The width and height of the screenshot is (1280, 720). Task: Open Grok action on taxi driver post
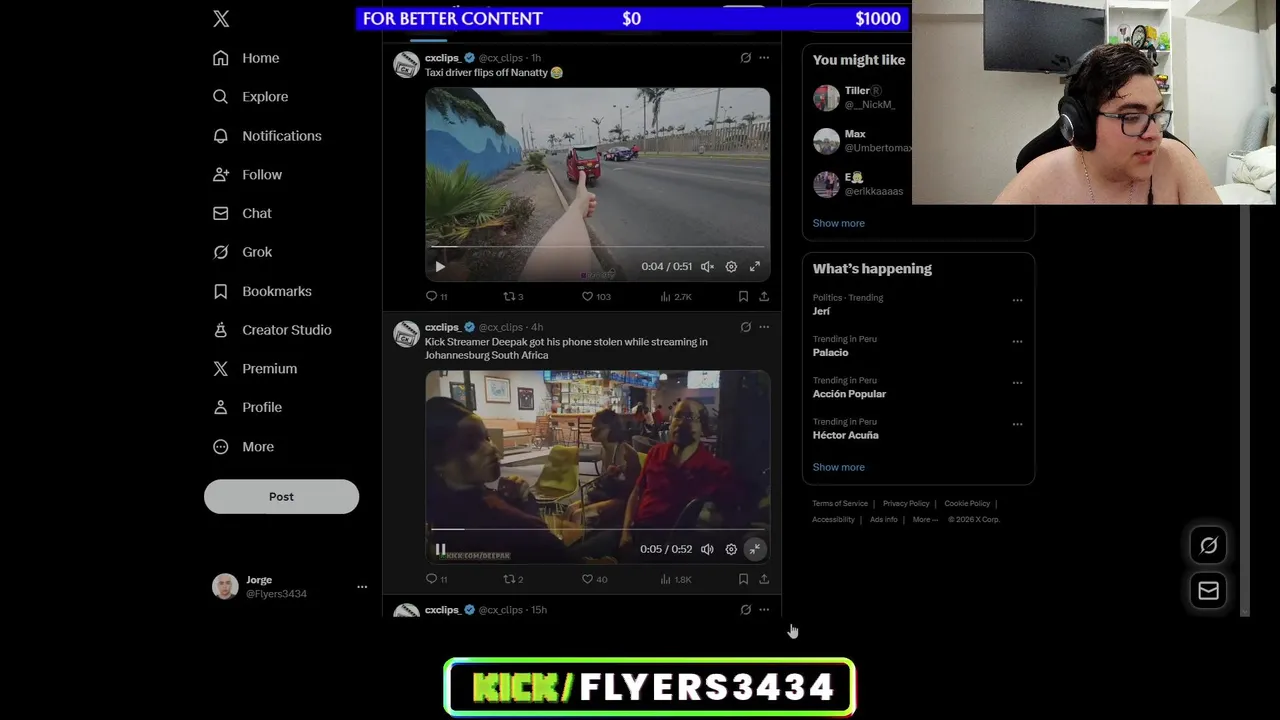click(745, 58)
